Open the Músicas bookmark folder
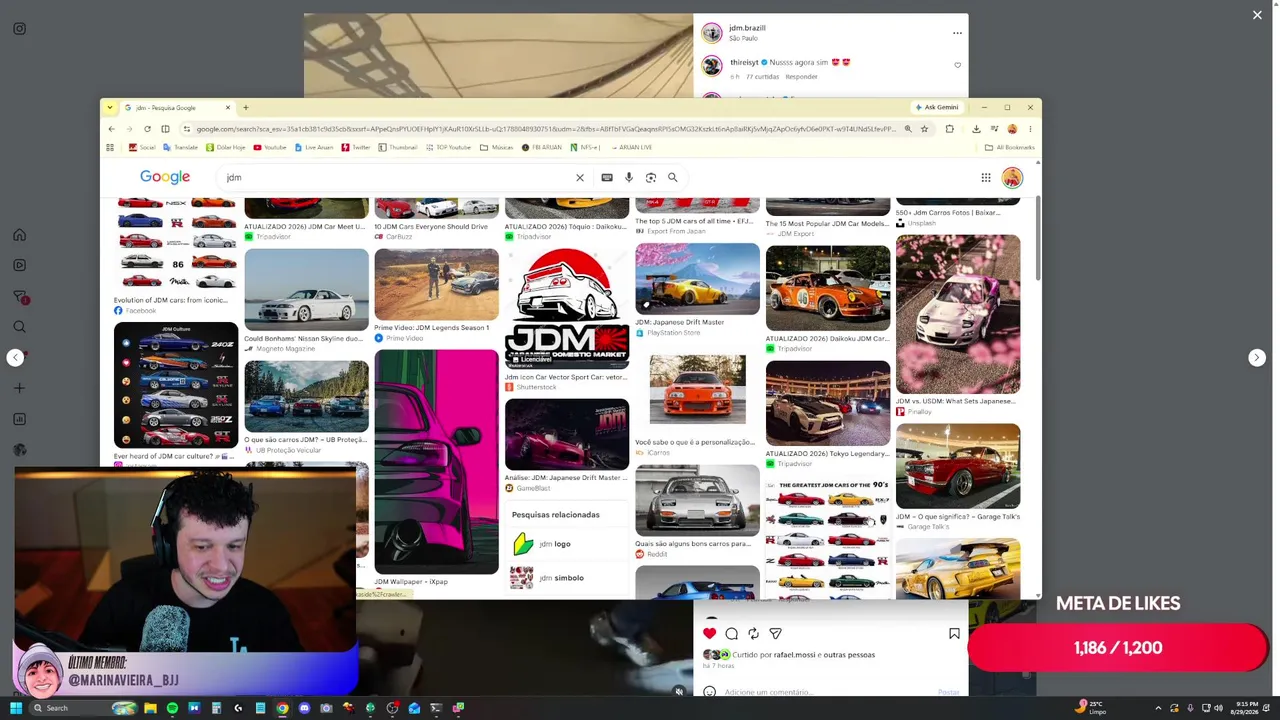Image resolution: width=1280 pixels, height=720 pixels. pos(497,147)
